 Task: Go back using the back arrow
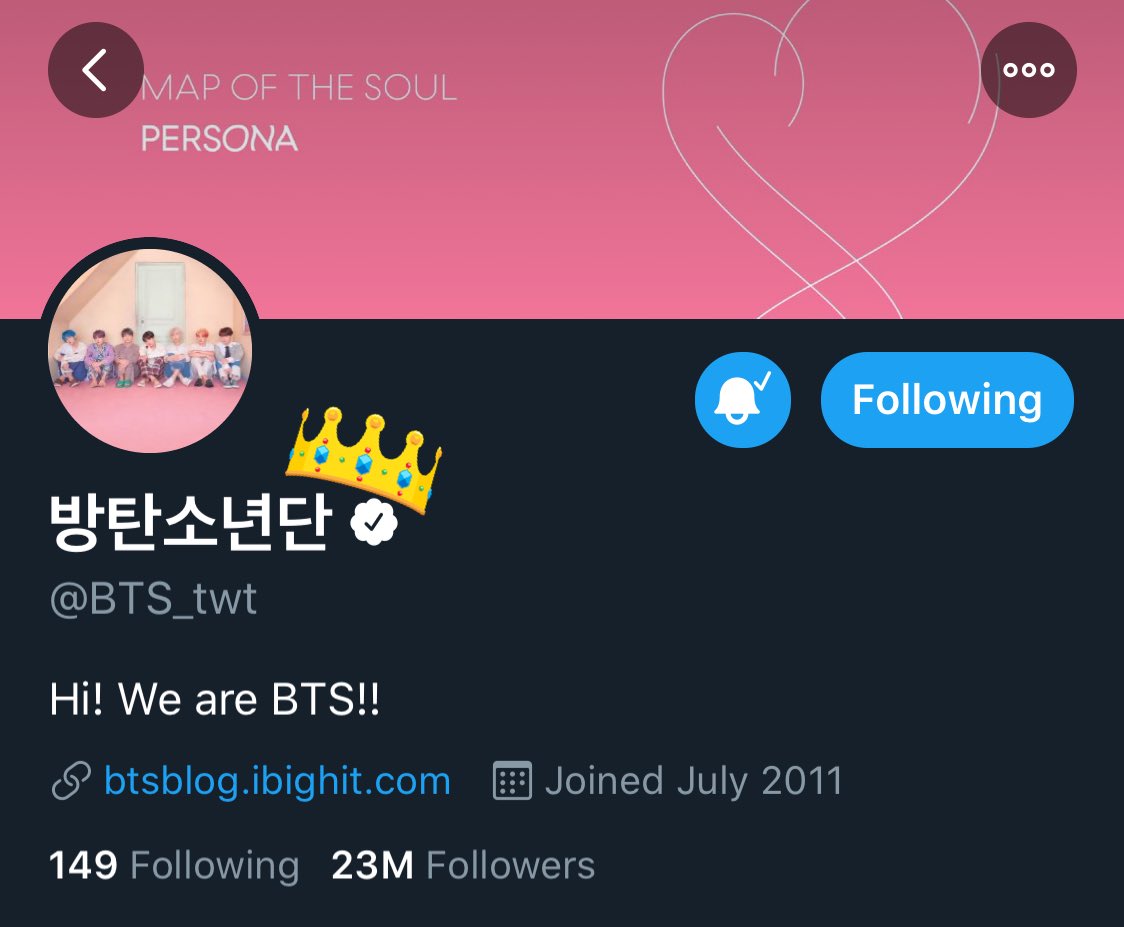[95, 70]
